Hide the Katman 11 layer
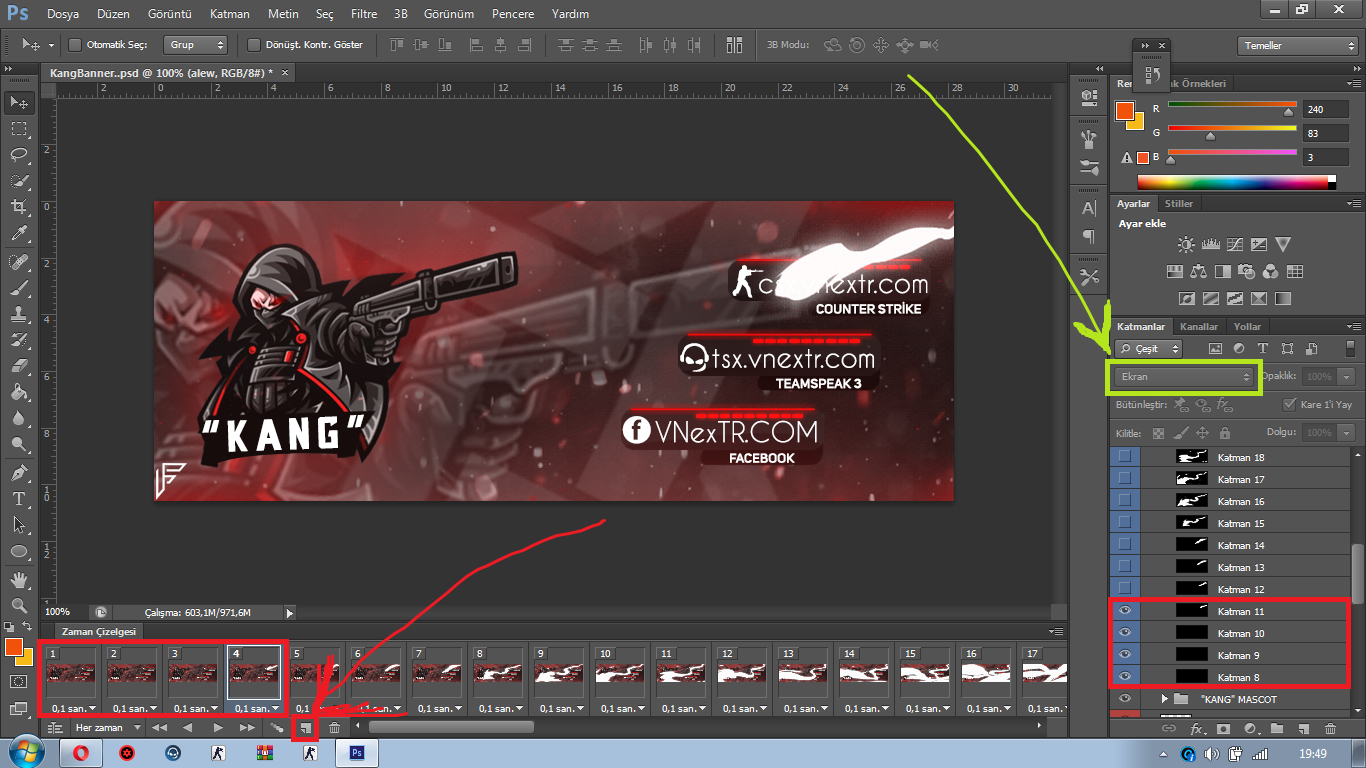Image resolution: width=1366 pixels, height=768 pixels. pyautogui.click(x=1125, y=611)
